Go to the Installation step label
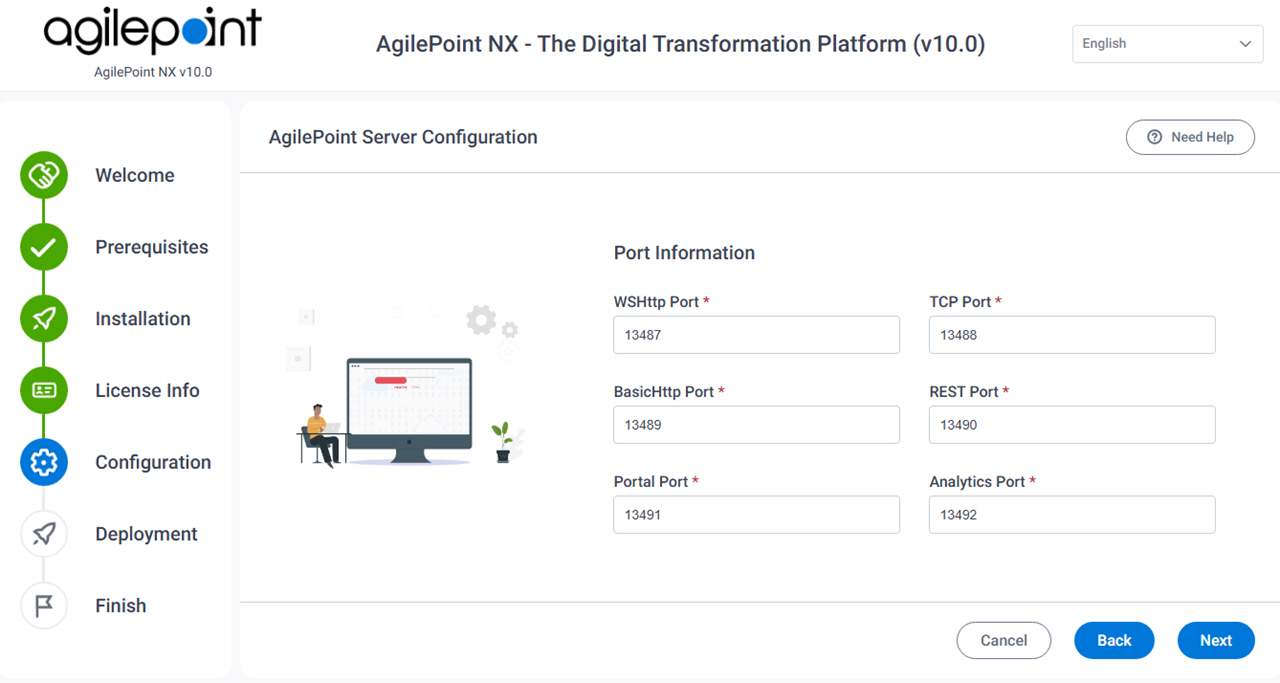The height and width of the screenshot is (683, 1280). click(x=143, y=319)
